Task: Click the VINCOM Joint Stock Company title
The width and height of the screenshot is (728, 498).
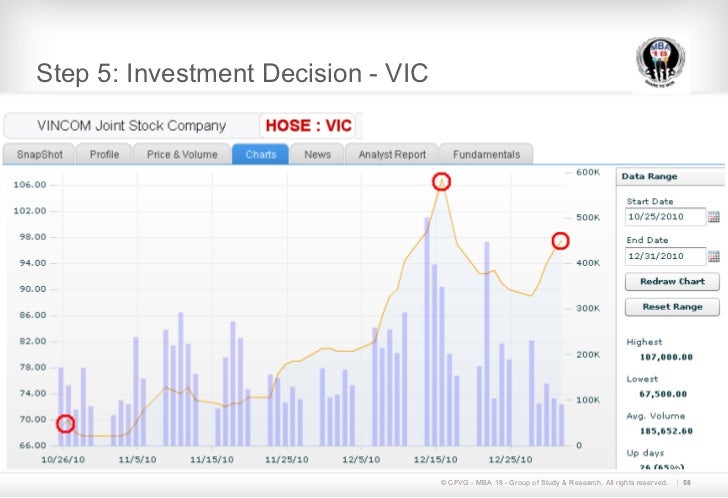Action: coord(131,127)
